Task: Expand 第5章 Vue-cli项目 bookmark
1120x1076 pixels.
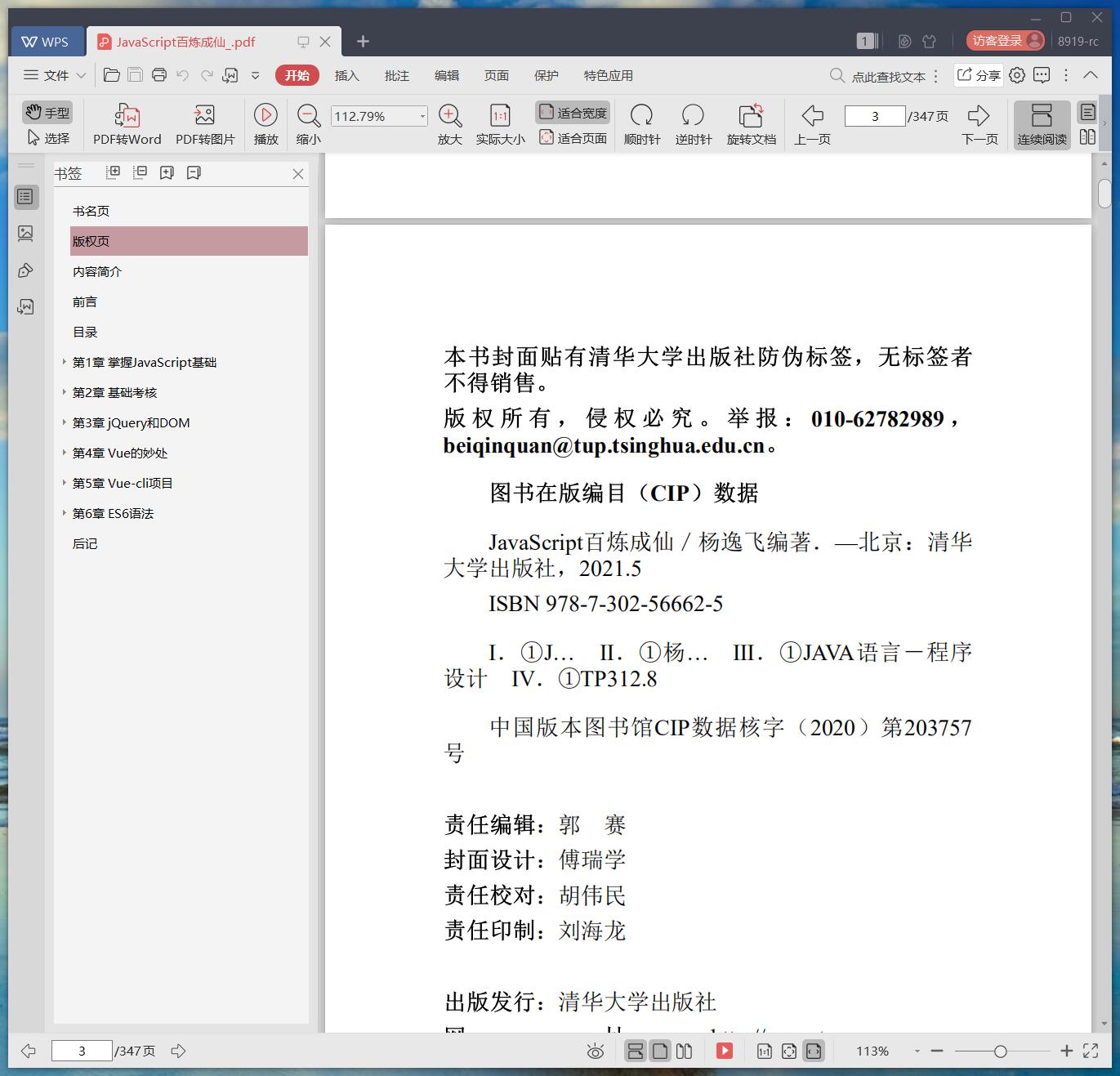Action: (65, 483)
